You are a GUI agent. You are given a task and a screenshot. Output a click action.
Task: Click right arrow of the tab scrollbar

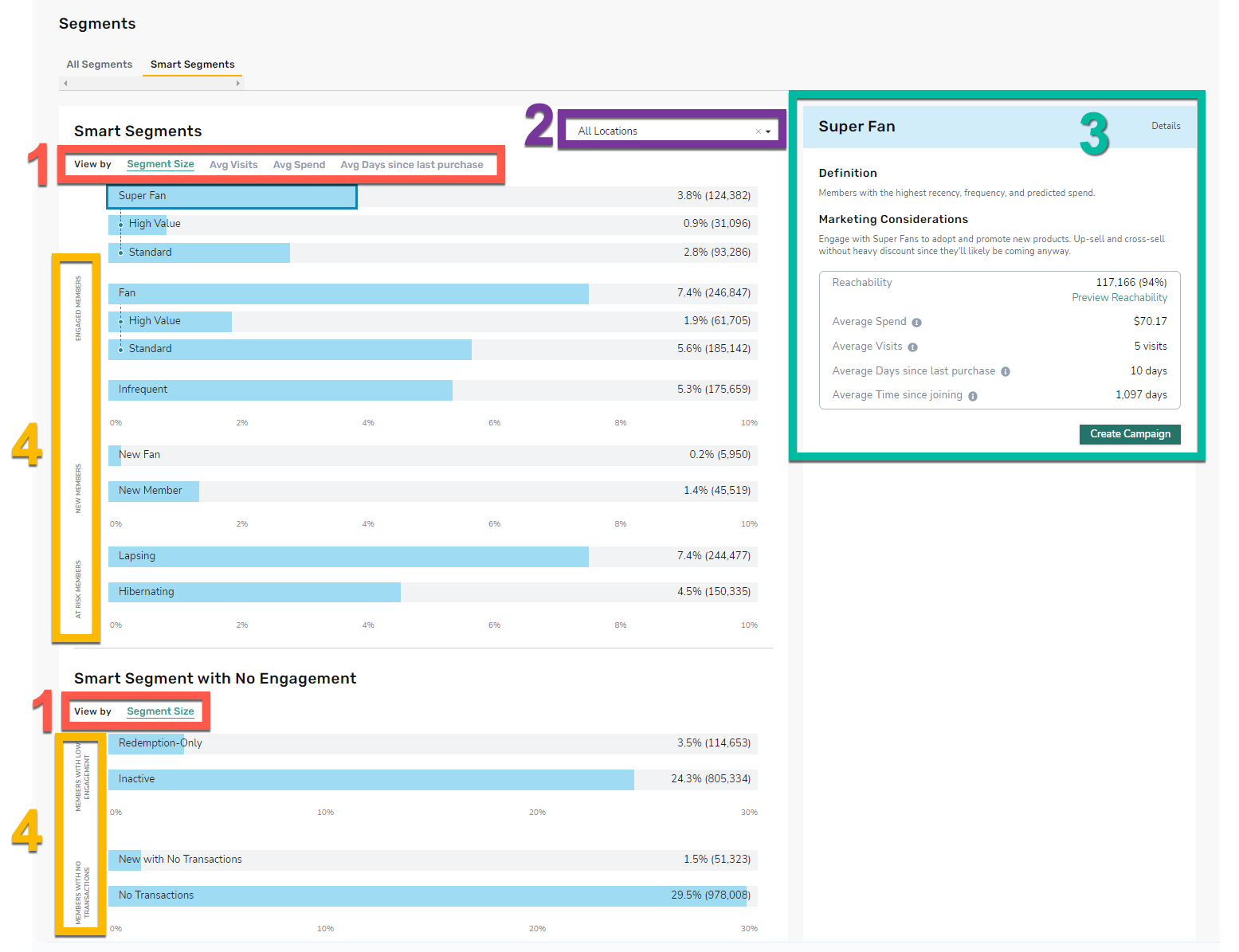coord(237,83)
